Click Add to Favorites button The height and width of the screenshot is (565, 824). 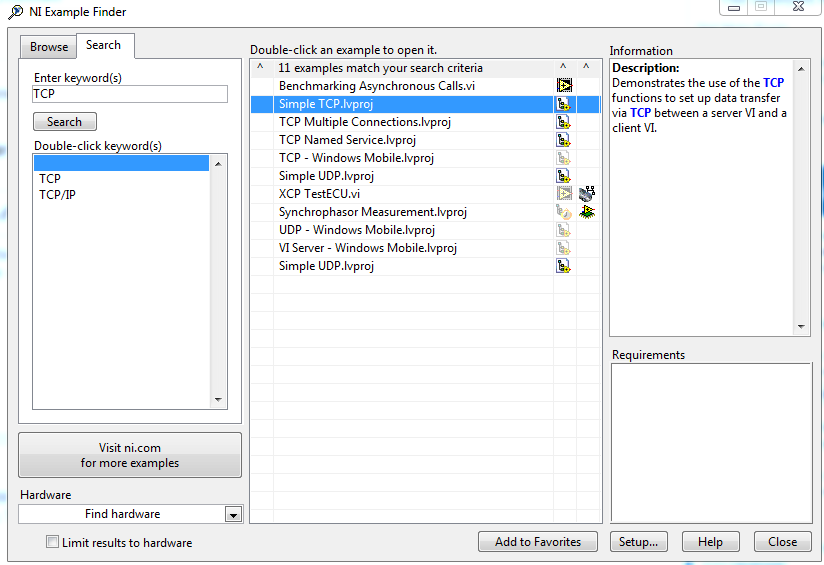(538, 542)
